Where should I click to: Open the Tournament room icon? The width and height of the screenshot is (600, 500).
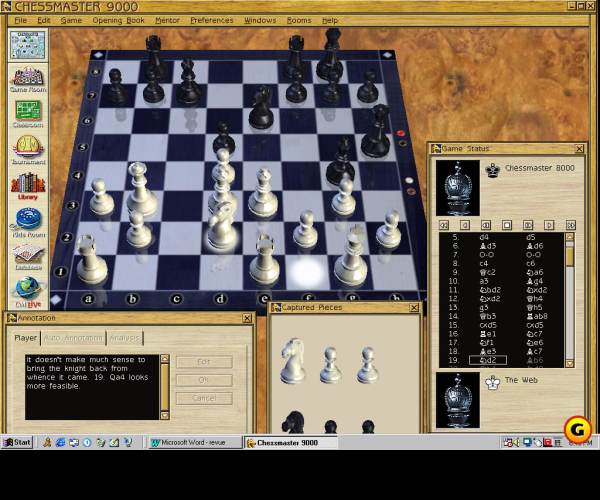[x=28, y=150]
